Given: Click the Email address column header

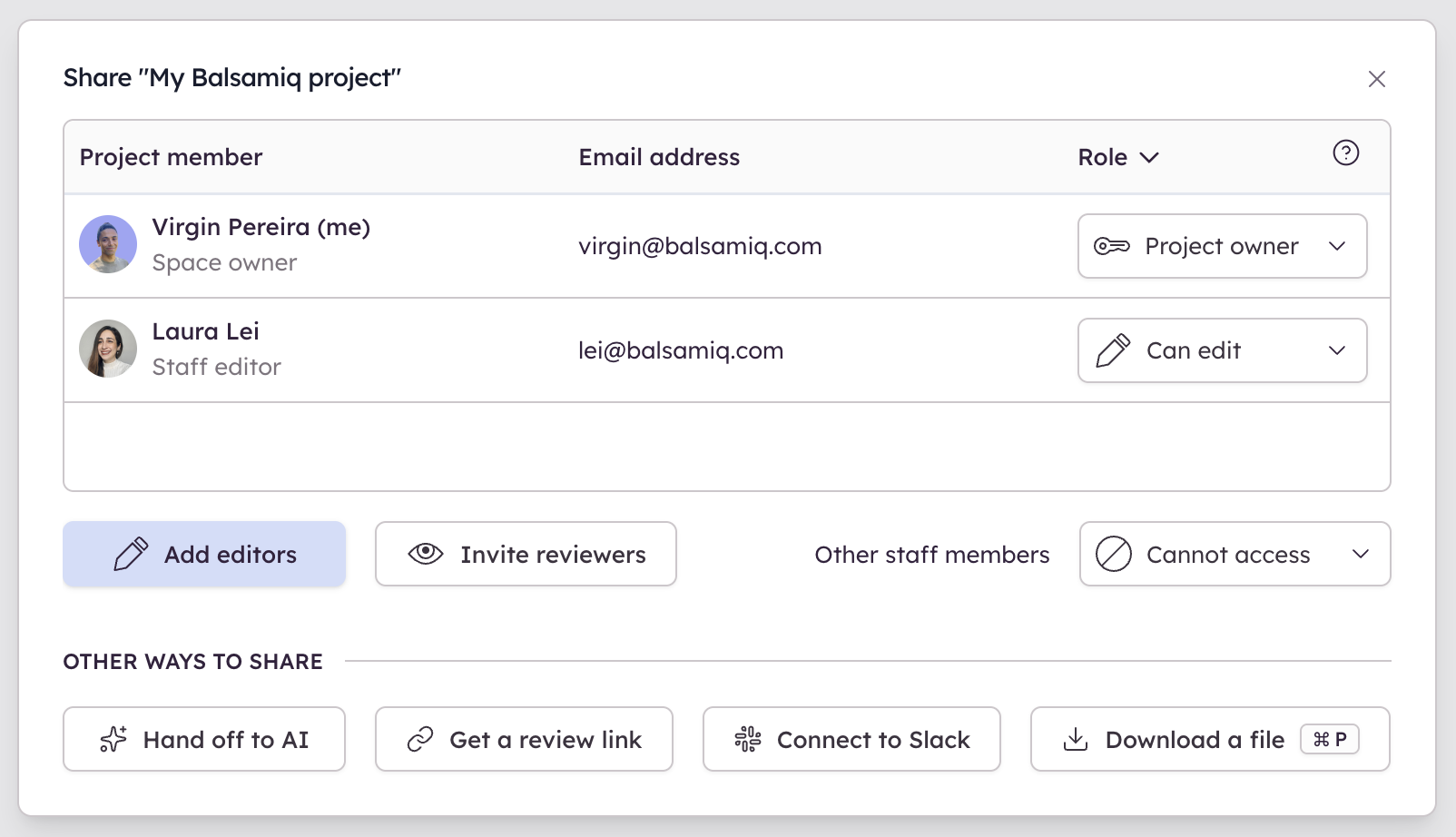Looking at the screenshot, I should [x=659, y=157].
